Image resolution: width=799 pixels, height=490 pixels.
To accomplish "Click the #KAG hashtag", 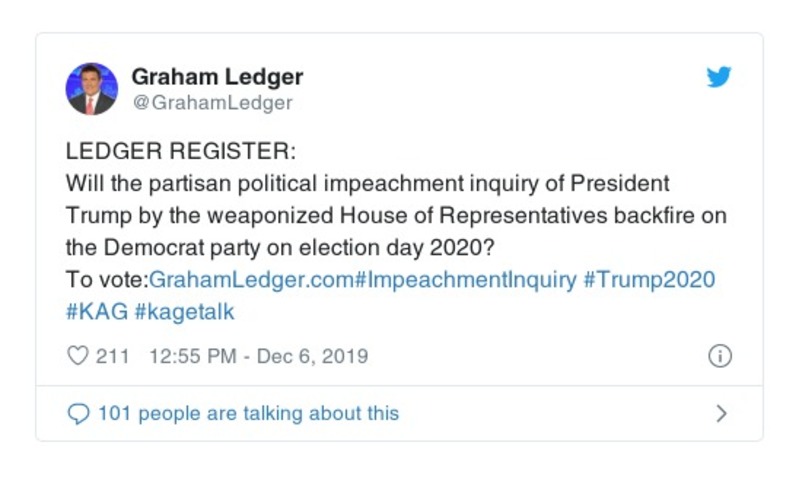I will (x=97, y=310).
